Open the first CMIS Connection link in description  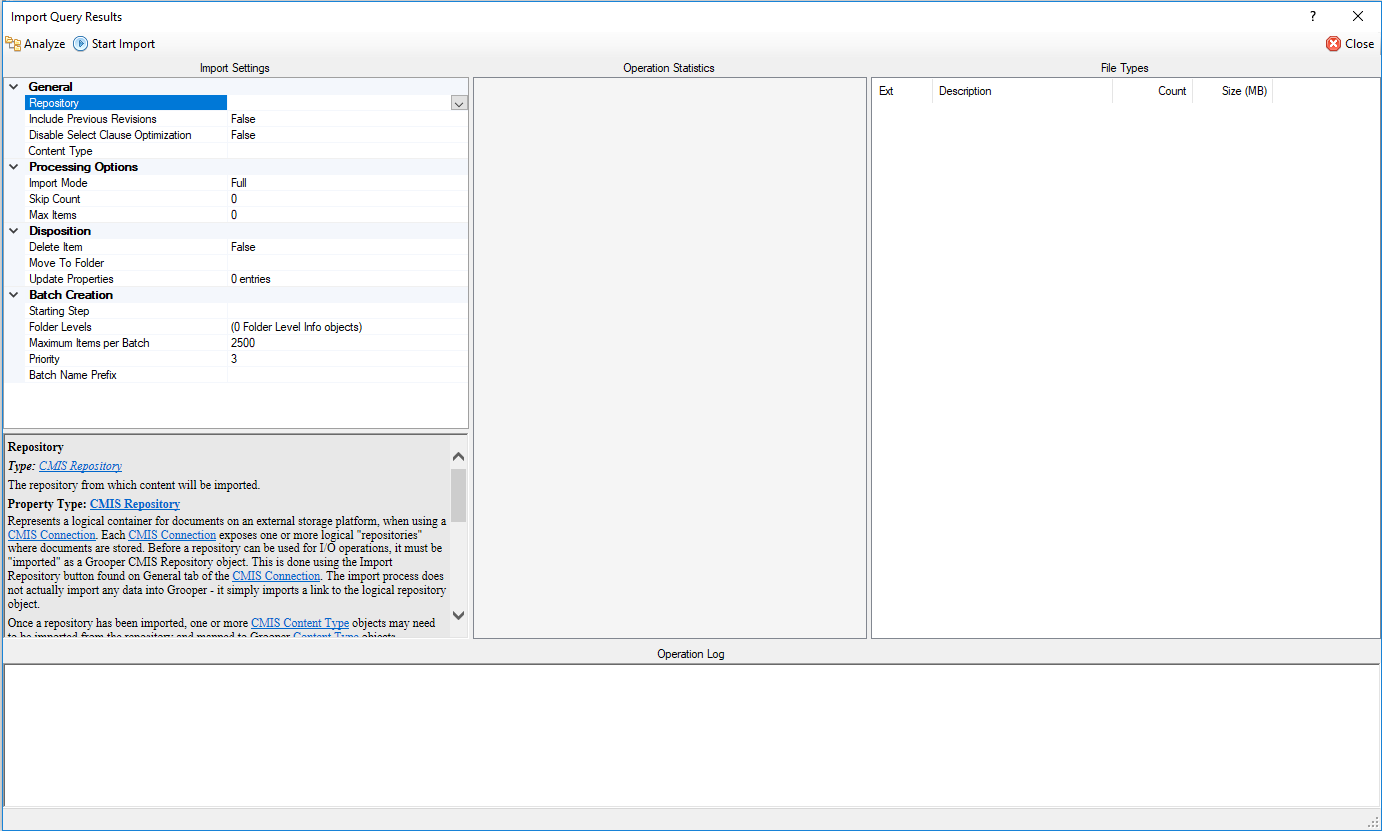52,535
